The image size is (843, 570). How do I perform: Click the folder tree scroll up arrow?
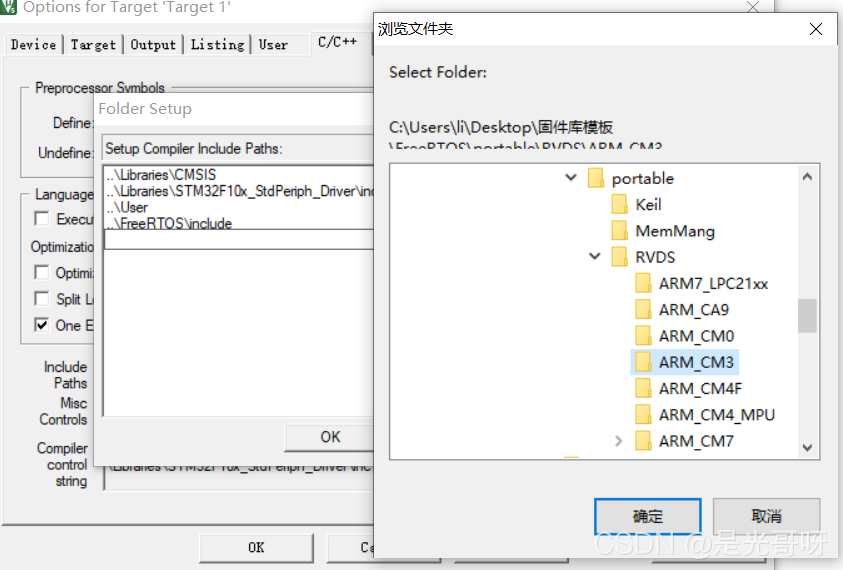tap(807, 176)
